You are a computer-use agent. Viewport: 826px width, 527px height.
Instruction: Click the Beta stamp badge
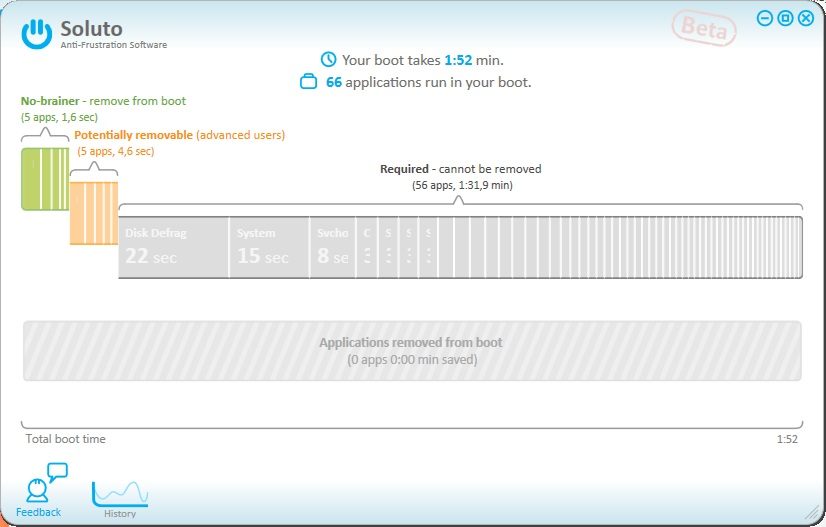(x=705, y=28)
